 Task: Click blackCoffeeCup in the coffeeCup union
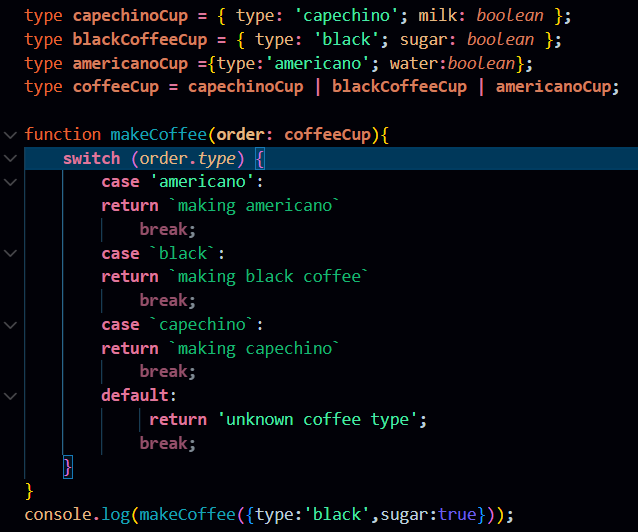point(400,87)
